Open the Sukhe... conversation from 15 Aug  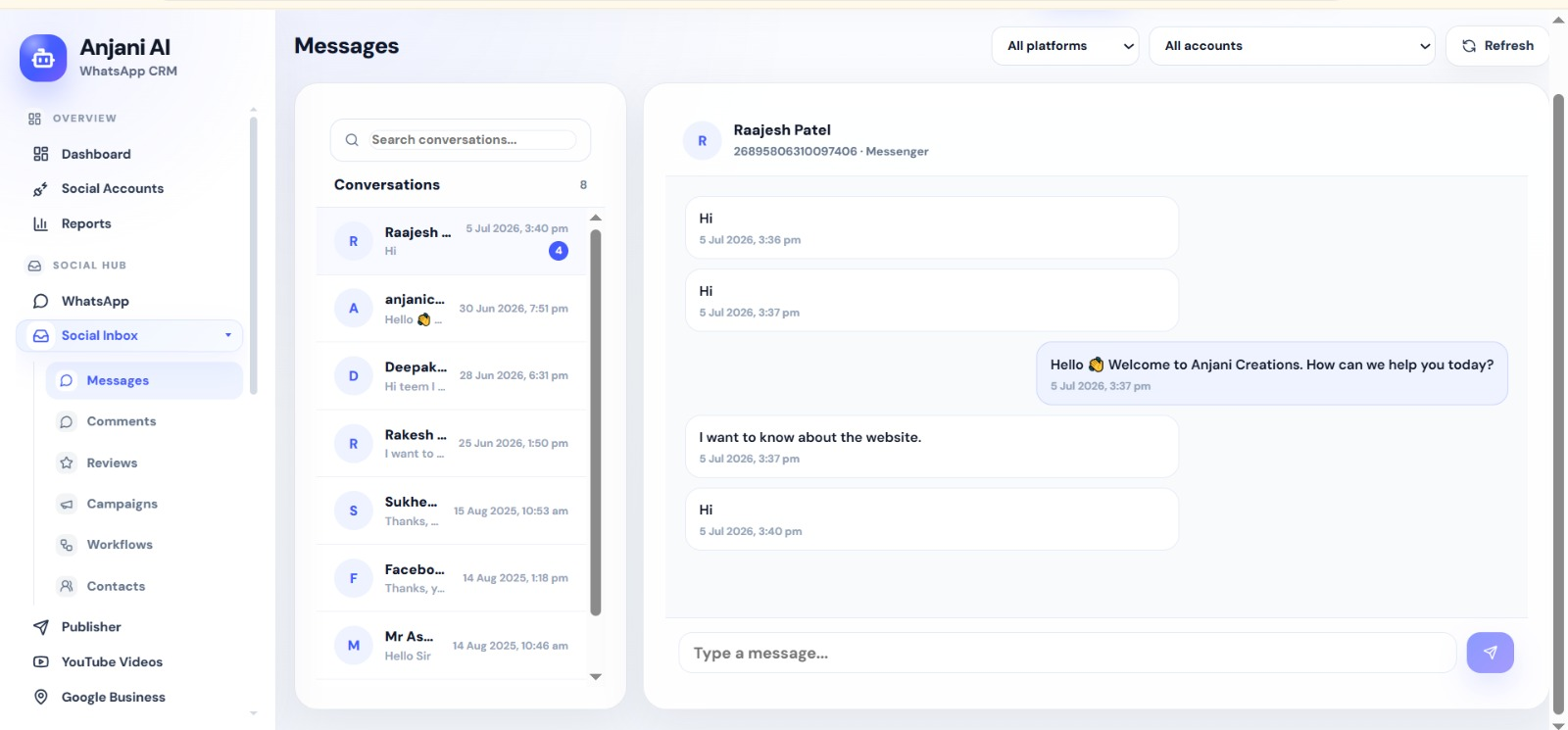tap(452, 511)
